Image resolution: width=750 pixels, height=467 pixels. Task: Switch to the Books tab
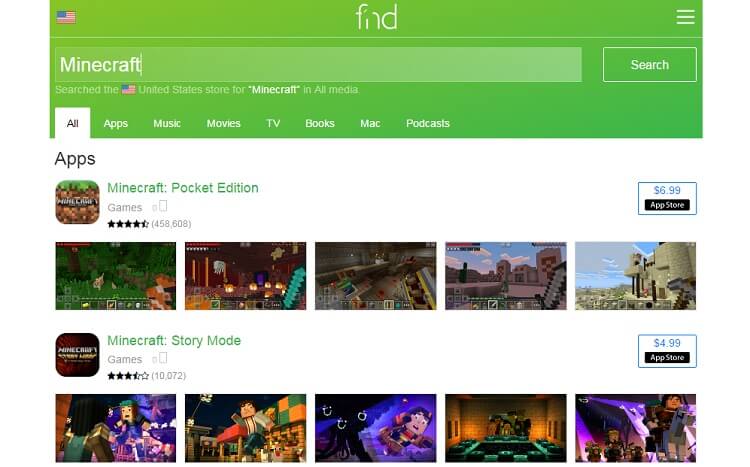(x=320, y=123)
